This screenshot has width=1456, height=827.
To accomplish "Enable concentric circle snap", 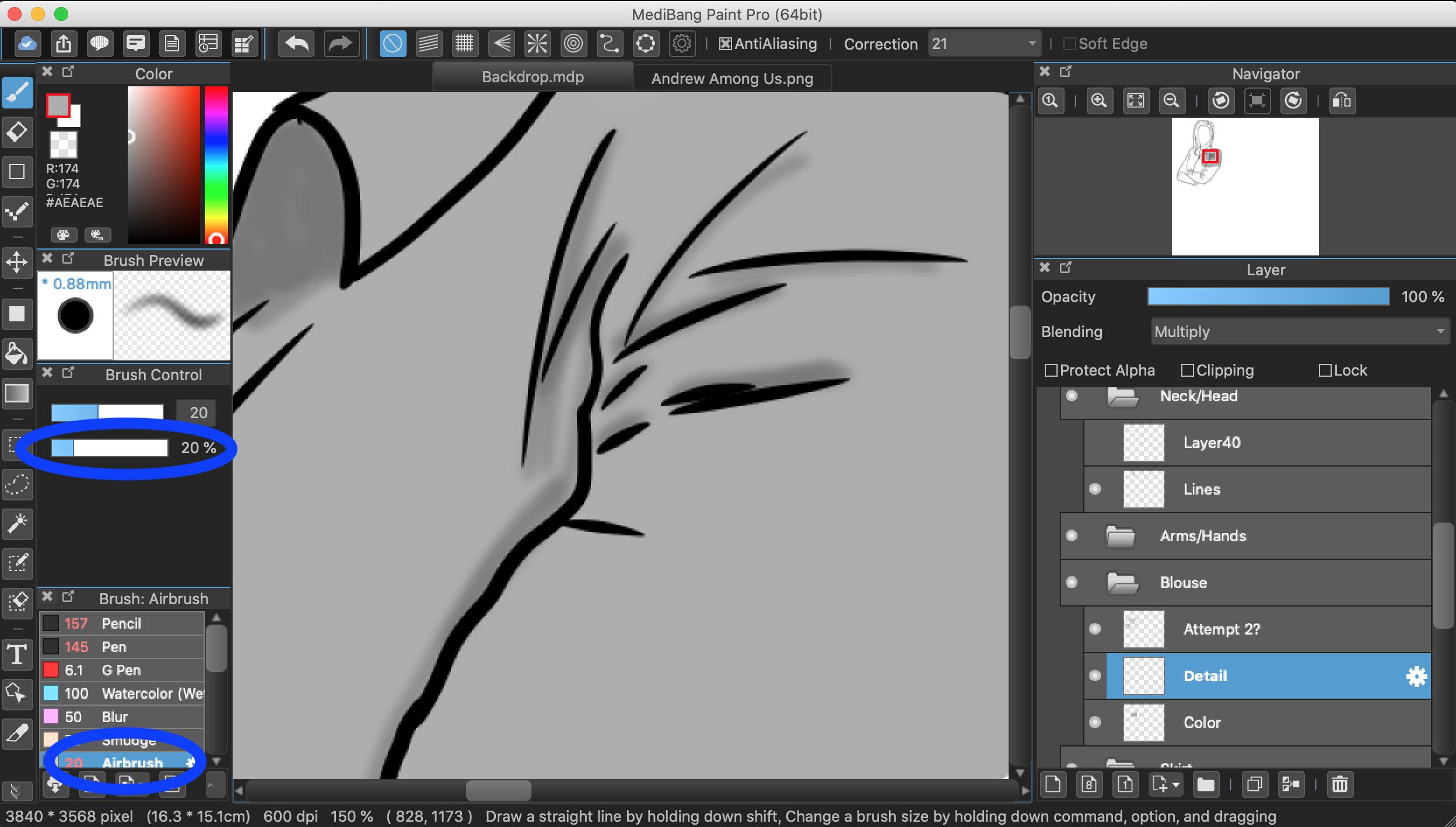I will (573, 44).
